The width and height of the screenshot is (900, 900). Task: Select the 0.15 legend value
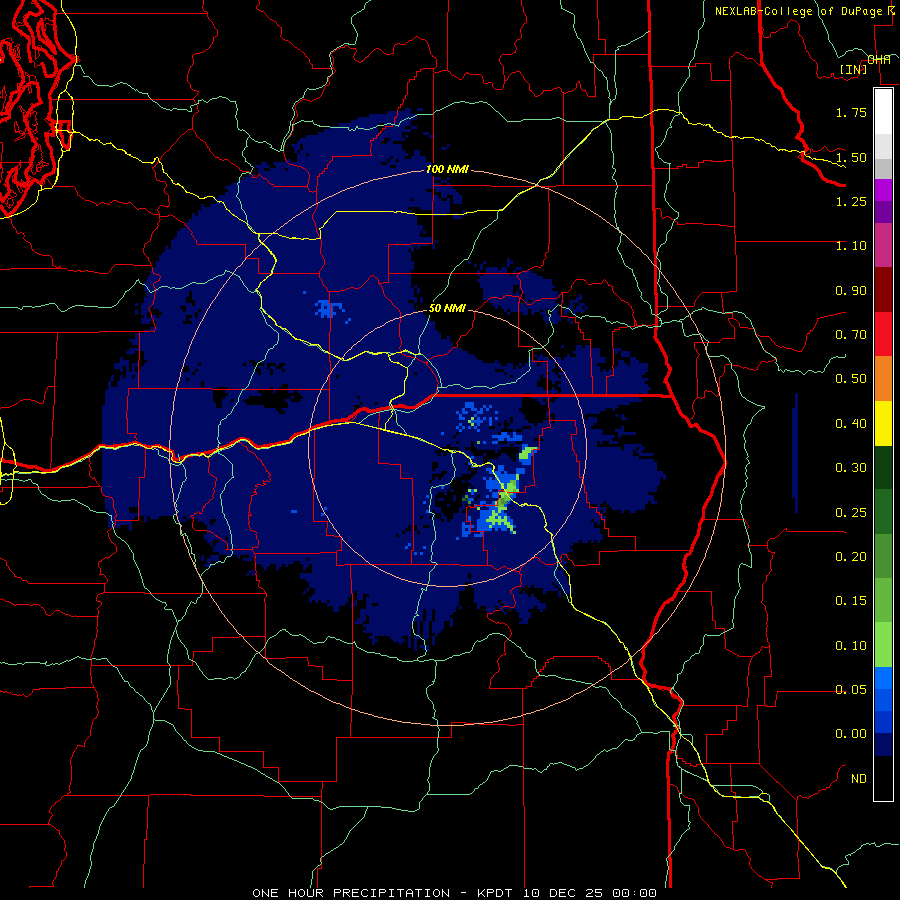click(x=851, y=601)
